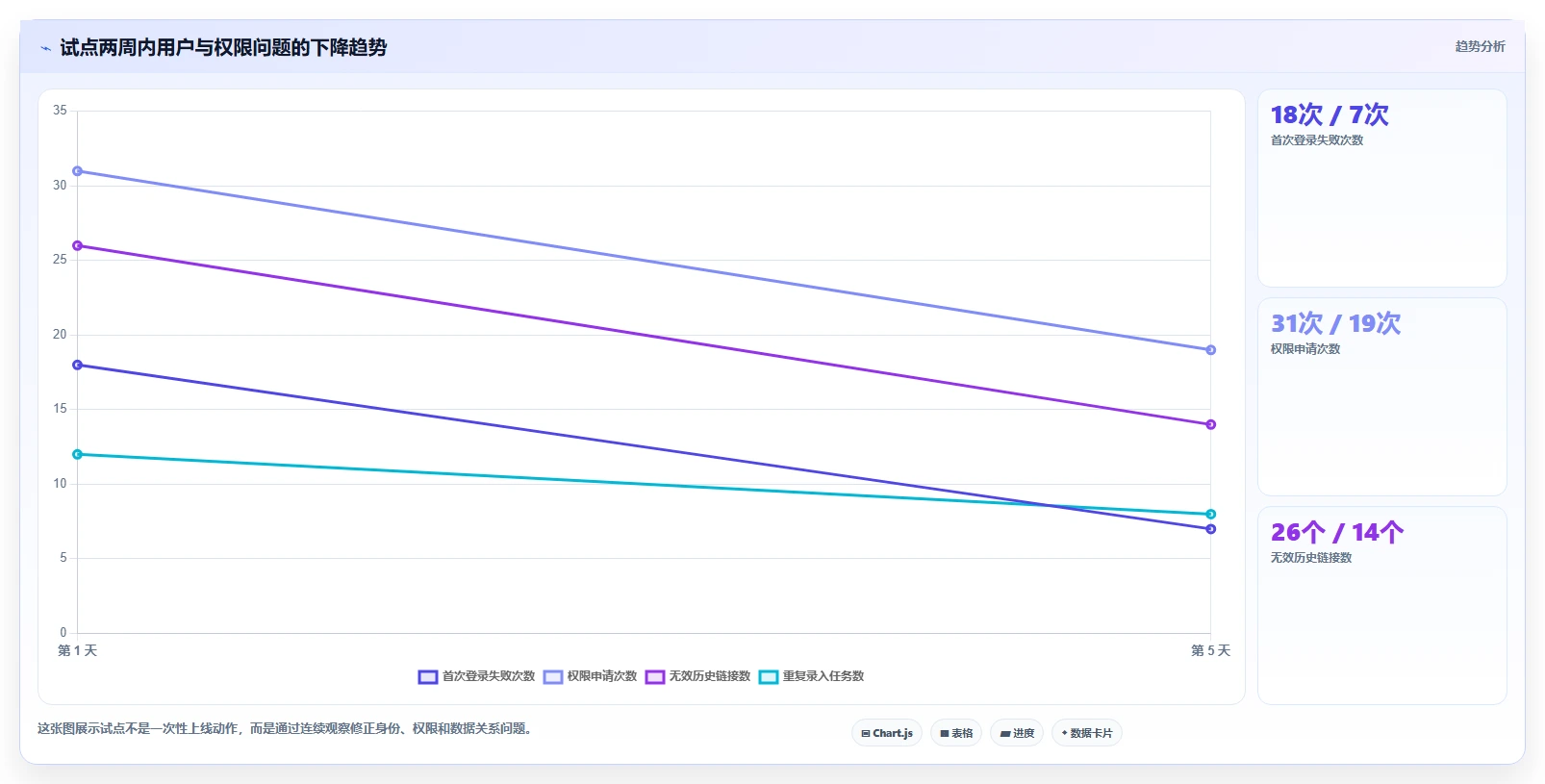Click the 首次登录失败次数 card caption
1545x784 pixels.
[x=1317, y=140]
